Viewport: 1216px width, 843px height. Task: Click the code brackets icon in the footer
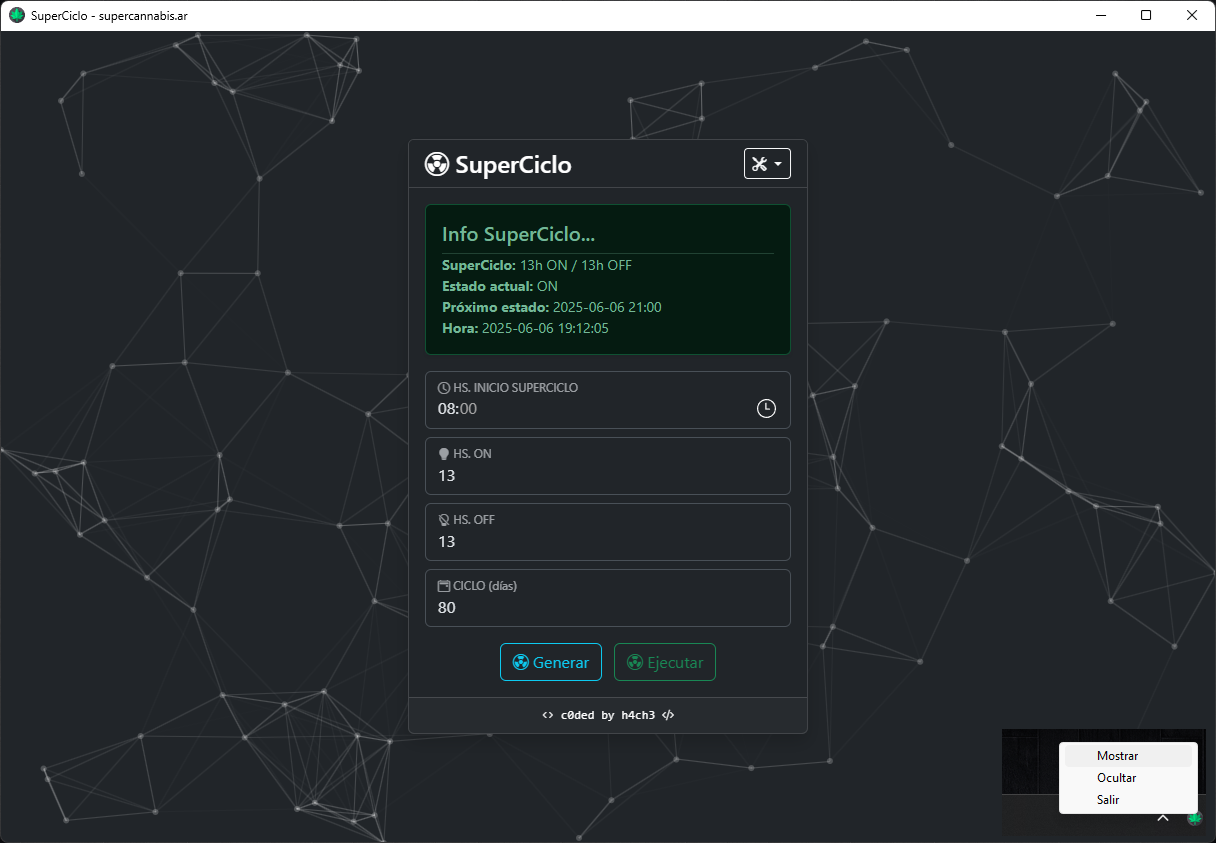click(547, 715)
